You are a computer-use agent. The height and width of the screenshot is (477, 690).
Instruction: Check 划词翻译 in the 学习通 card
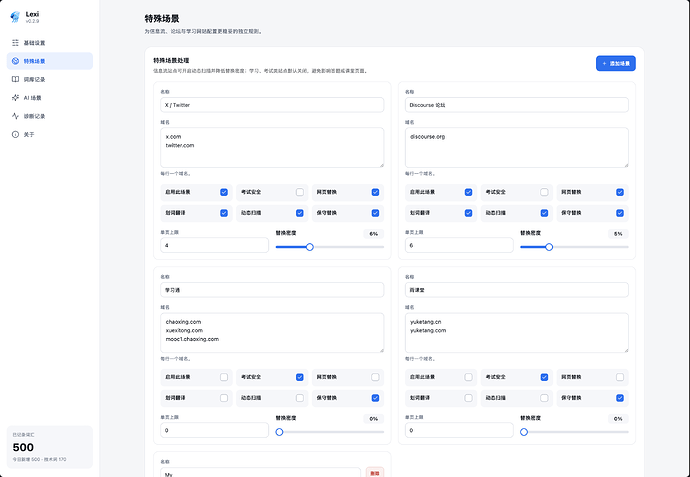coord(224,398)
